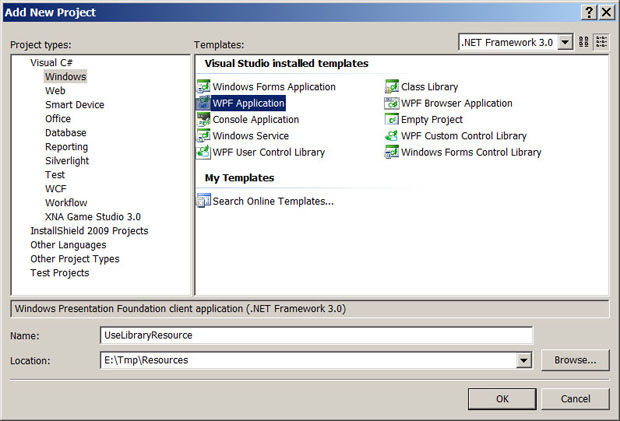Focus the Name field with UseLibraryResource
The image size is (620, 421).
[x=316, y=335]
